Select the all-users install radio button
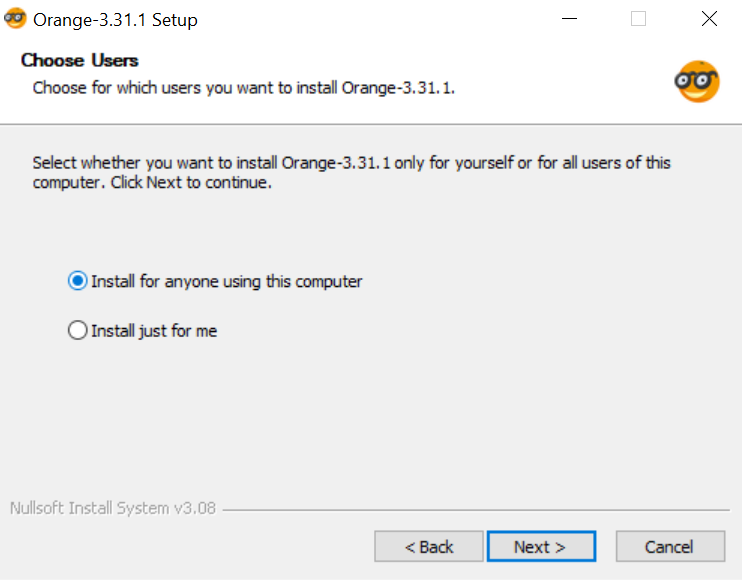Screen dimensions: 742x580 pos(77,282)
